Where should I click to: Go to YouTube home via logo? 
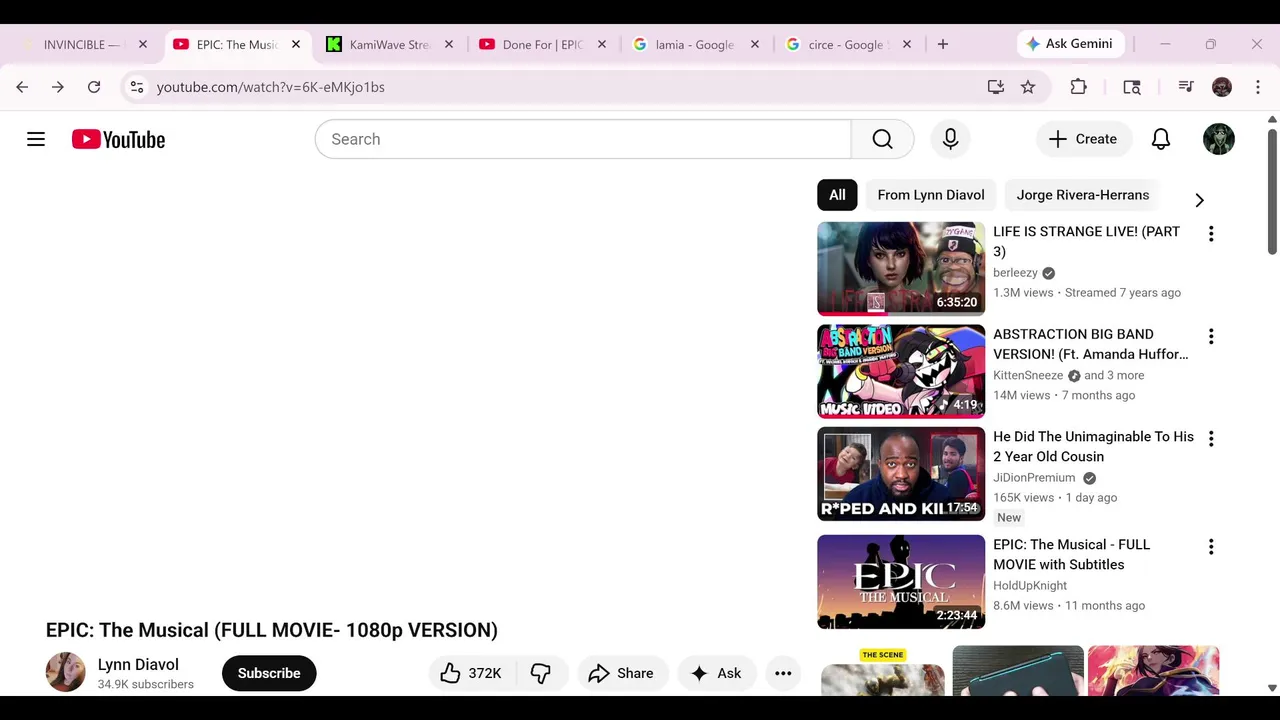coord(118,139)
